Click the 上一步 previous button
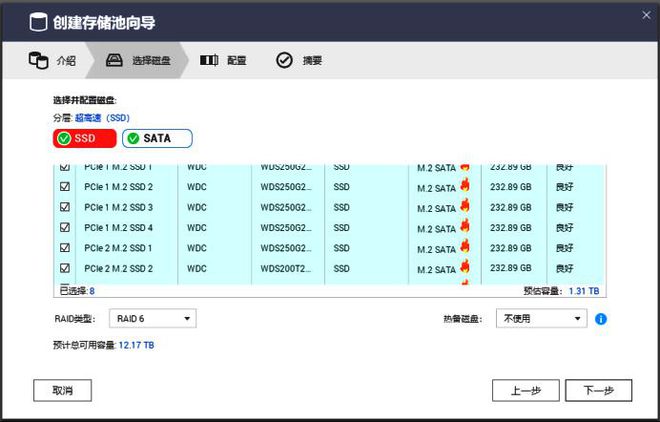 point(526,390)
